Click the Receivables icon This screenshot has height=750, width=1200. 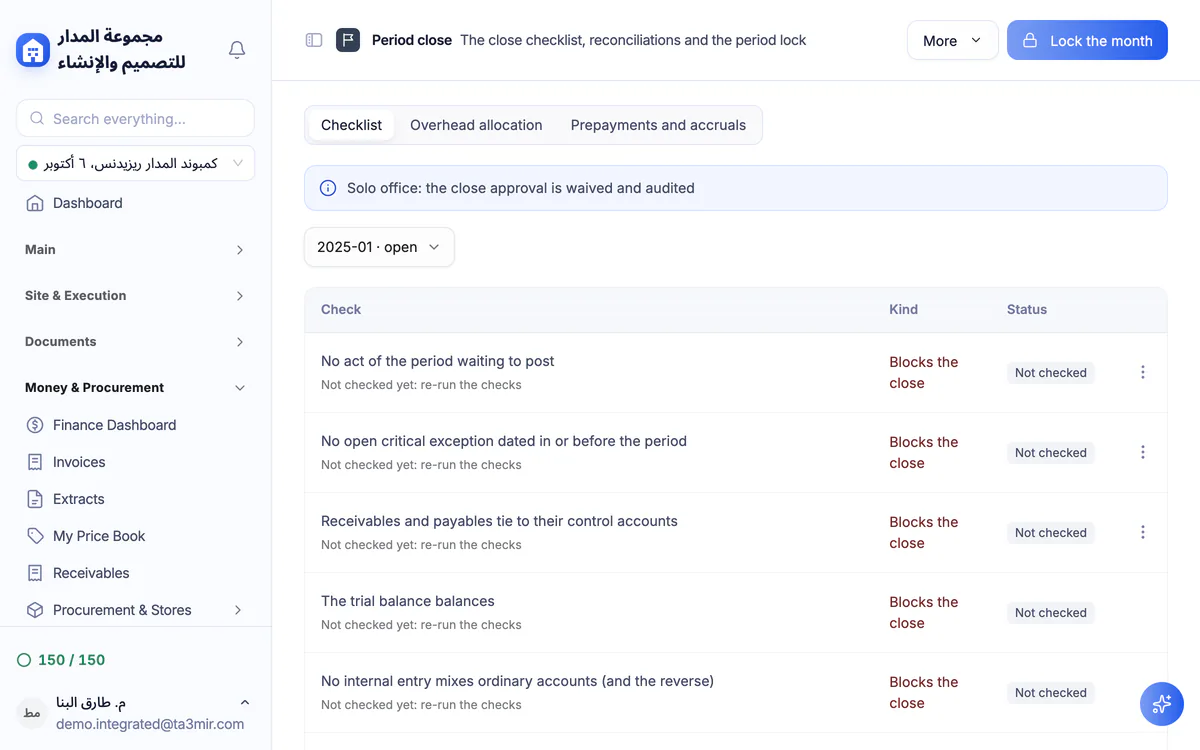35,573
